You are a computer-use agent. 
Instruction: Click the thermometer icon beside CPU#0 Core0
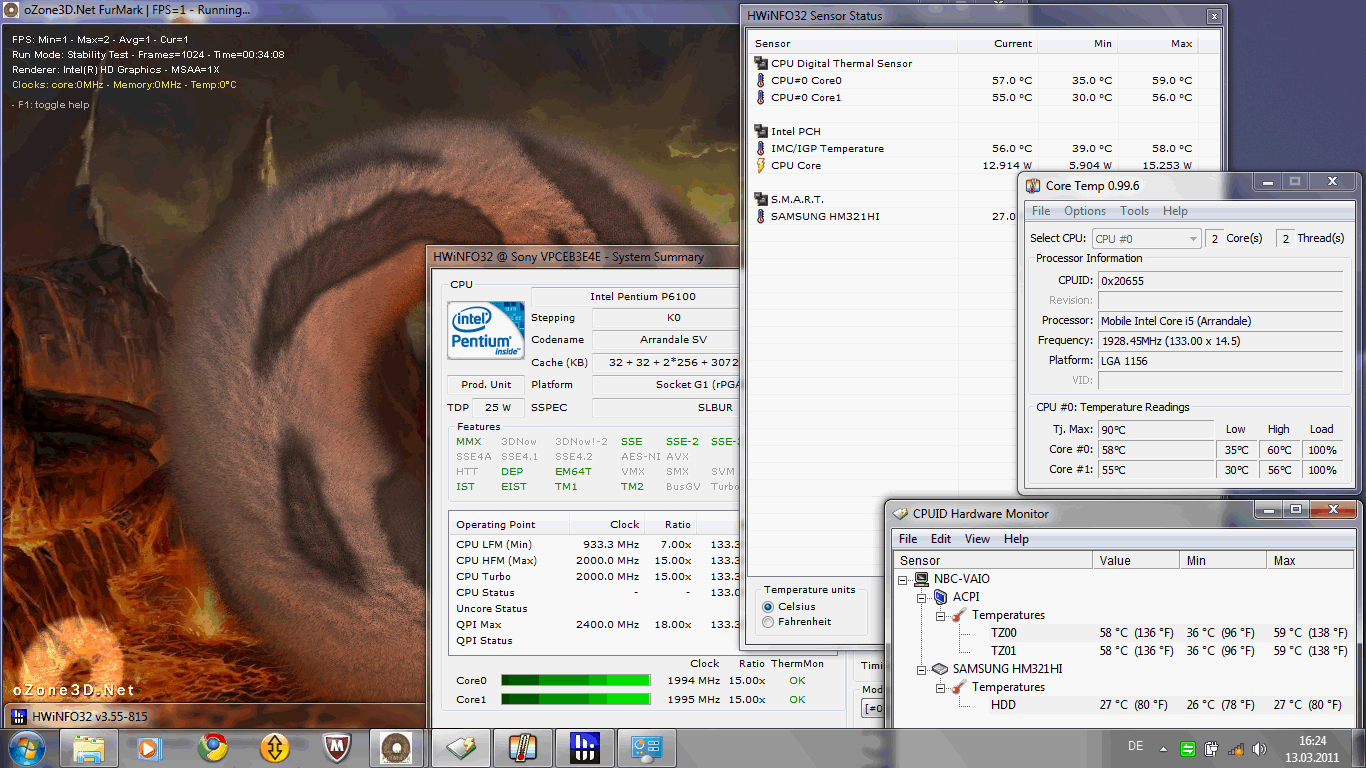coord(761,81)
